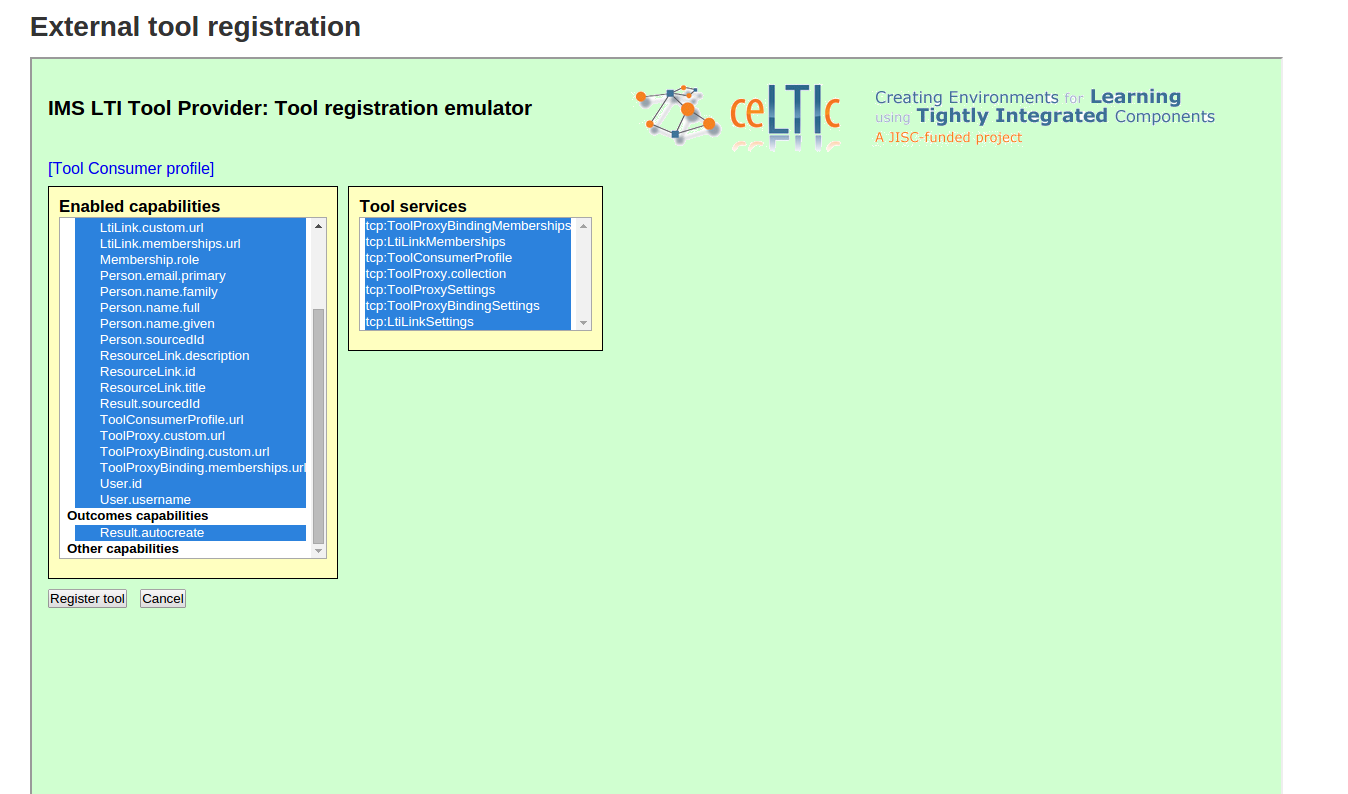Select ToolProxy.custom.url capability
This screenshot has height=794, width=1348.
(x=190, y=435)
